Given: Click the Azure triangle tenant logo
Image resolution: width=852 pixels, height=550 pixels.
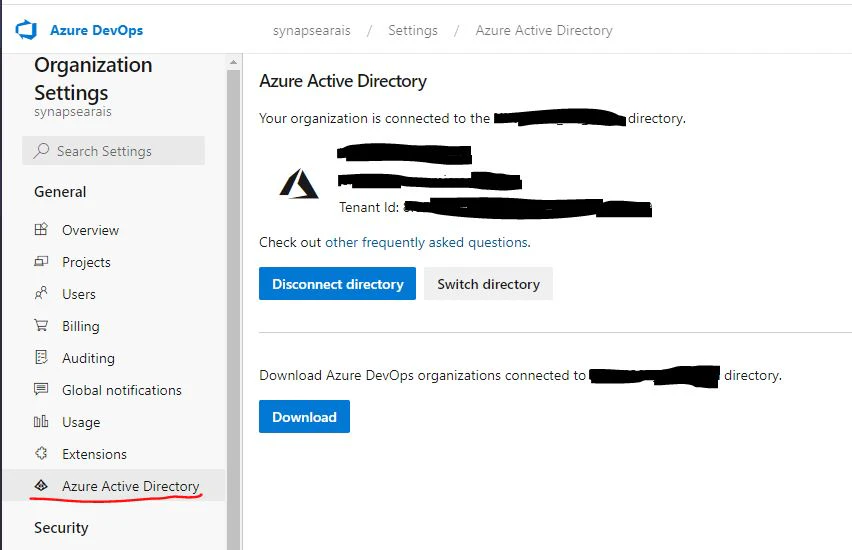Looking at the screenshot, I should (298, 184).
